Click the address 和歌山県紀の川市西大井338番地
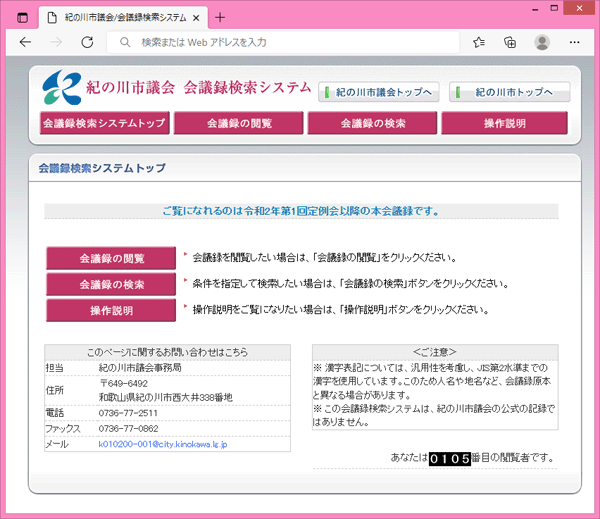Viewport: 600px width, 519px height. click(165, 397)
